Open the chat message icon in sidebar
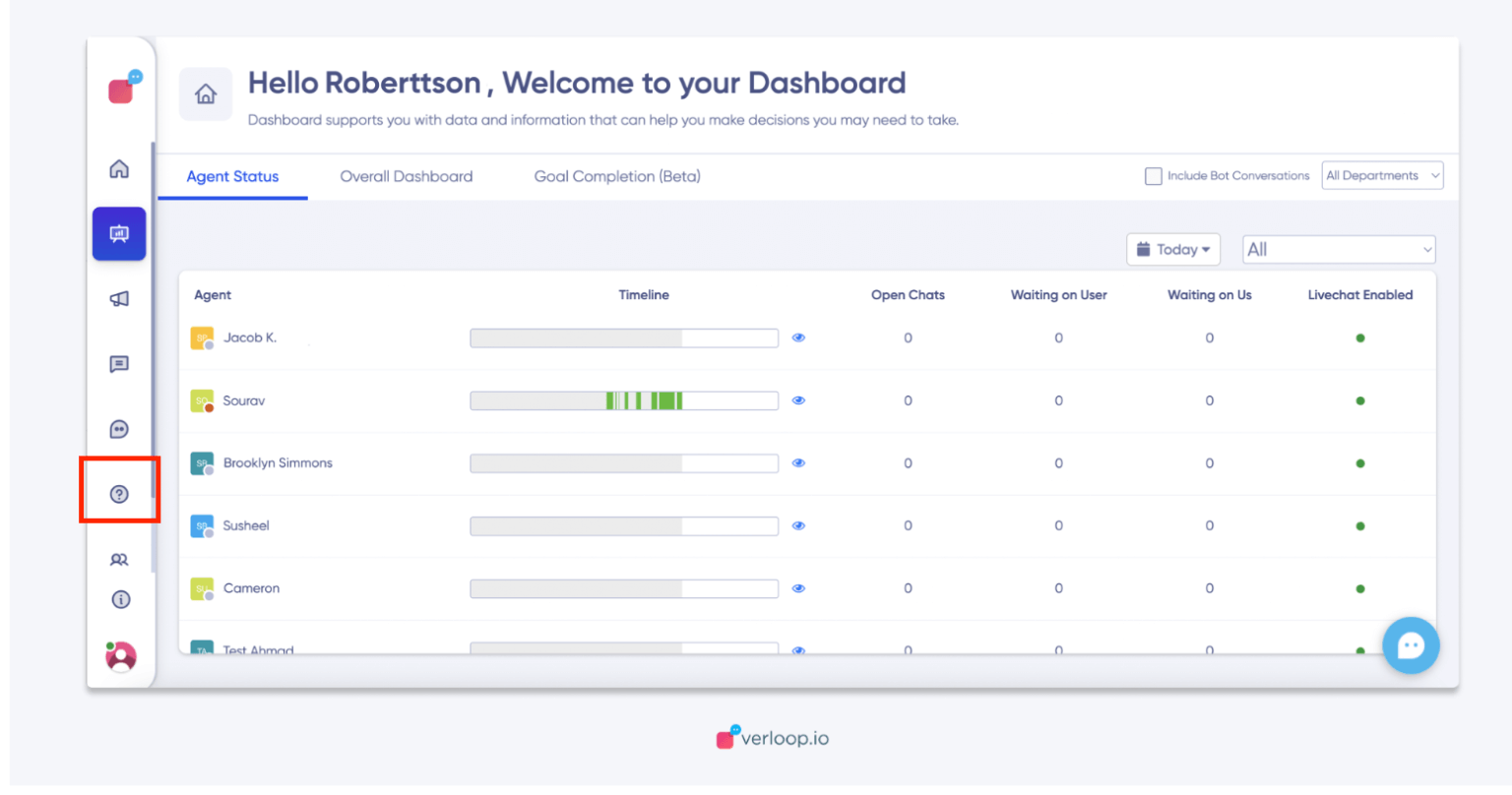1512x795 pixels. coord(119,364)
